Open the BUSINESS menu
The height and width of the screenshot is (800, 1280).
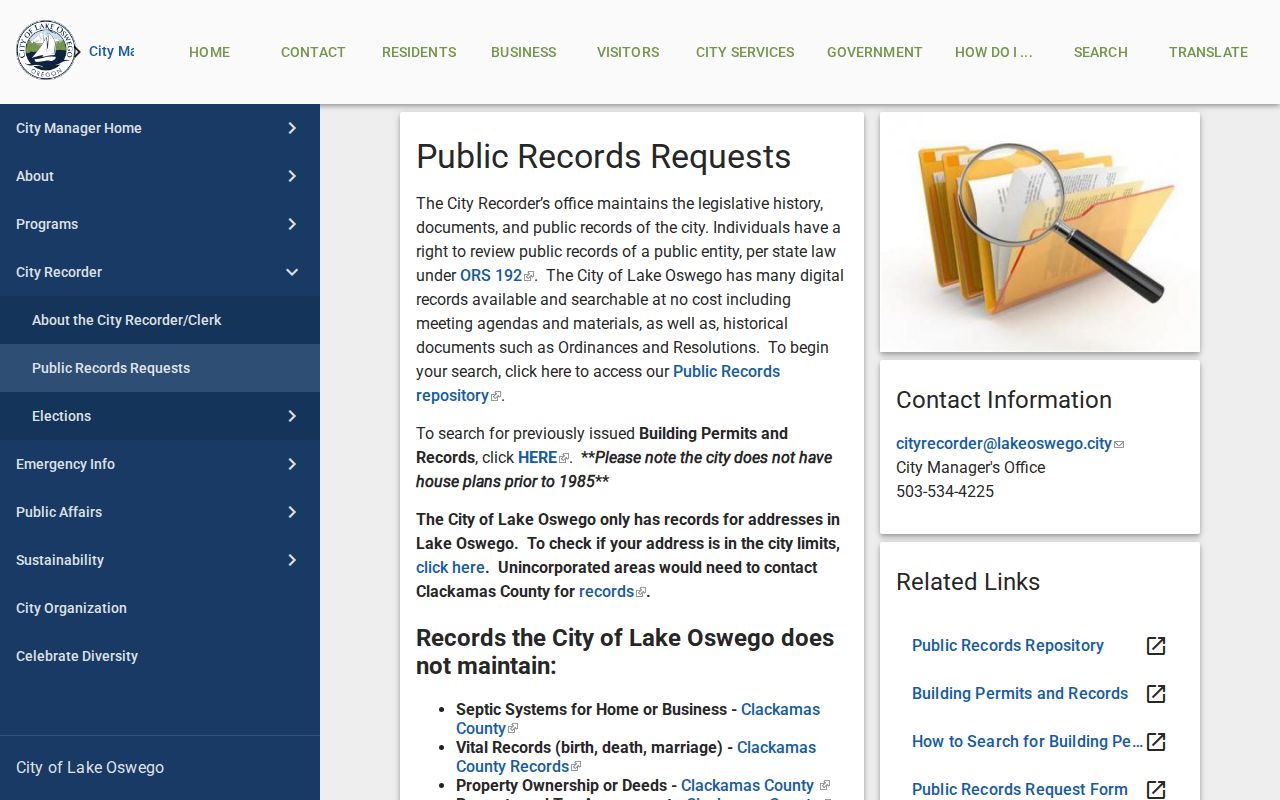pyautogui.click(x=524, y=52)
